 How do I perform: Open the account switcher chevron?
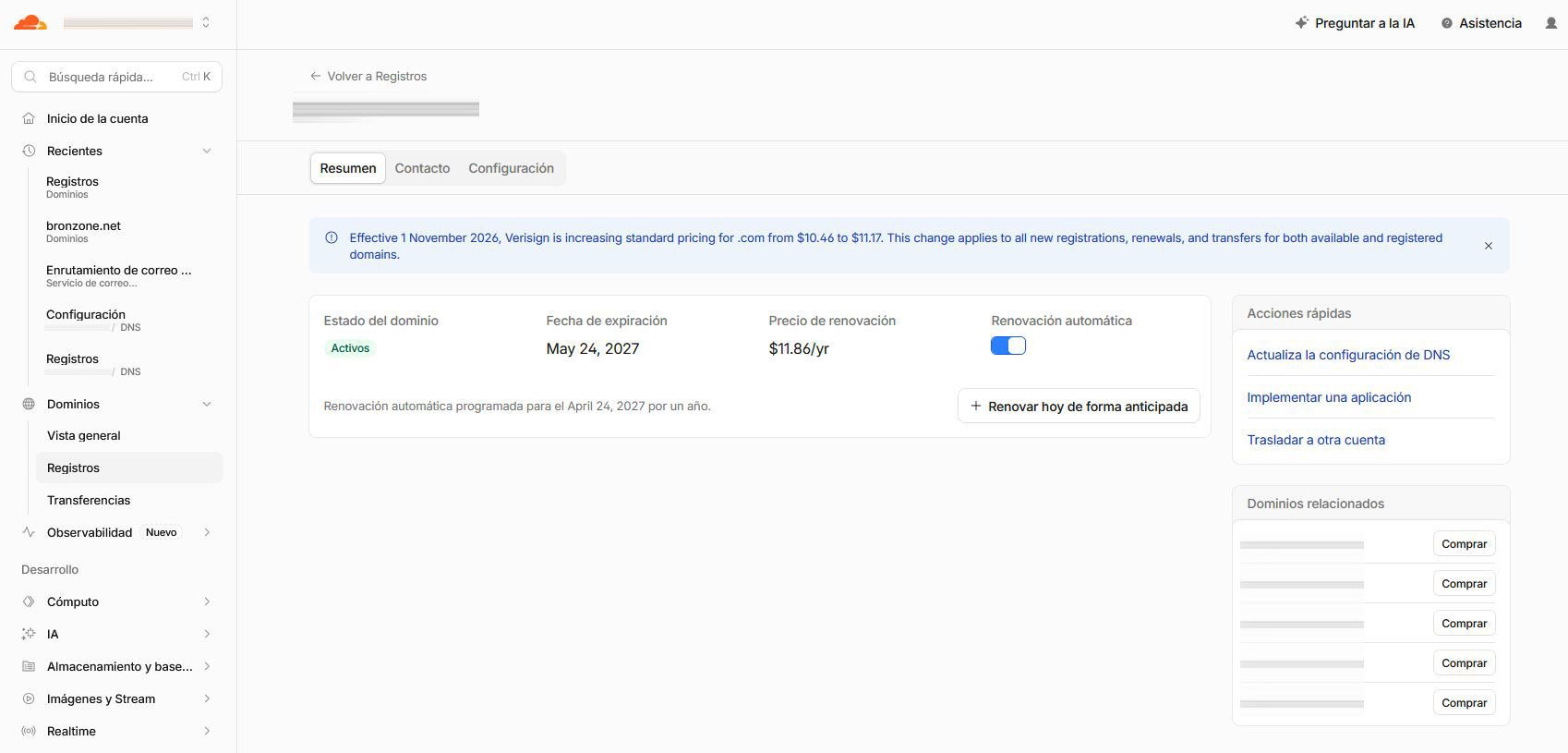click(x=206, y=23)
